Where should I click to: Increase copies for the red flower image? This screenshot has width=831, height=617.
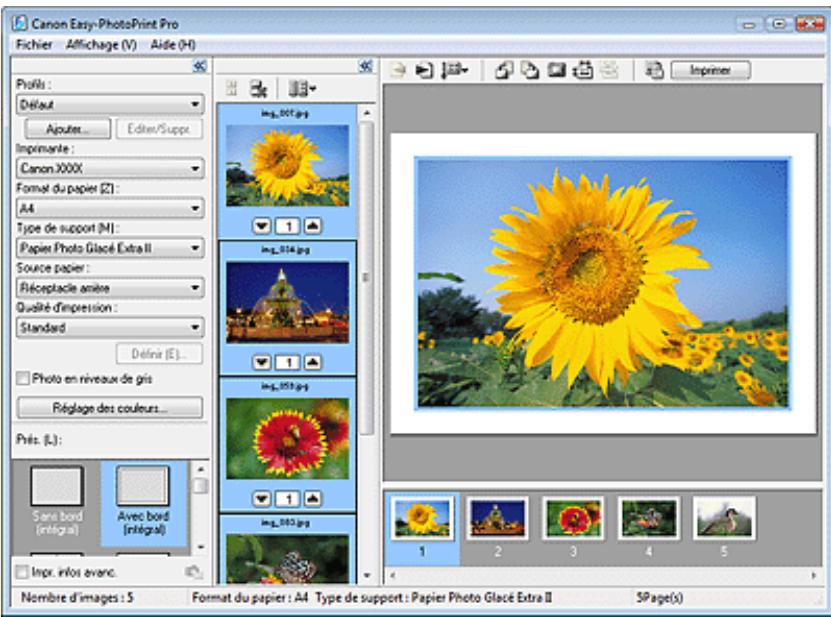pos(313,499)
